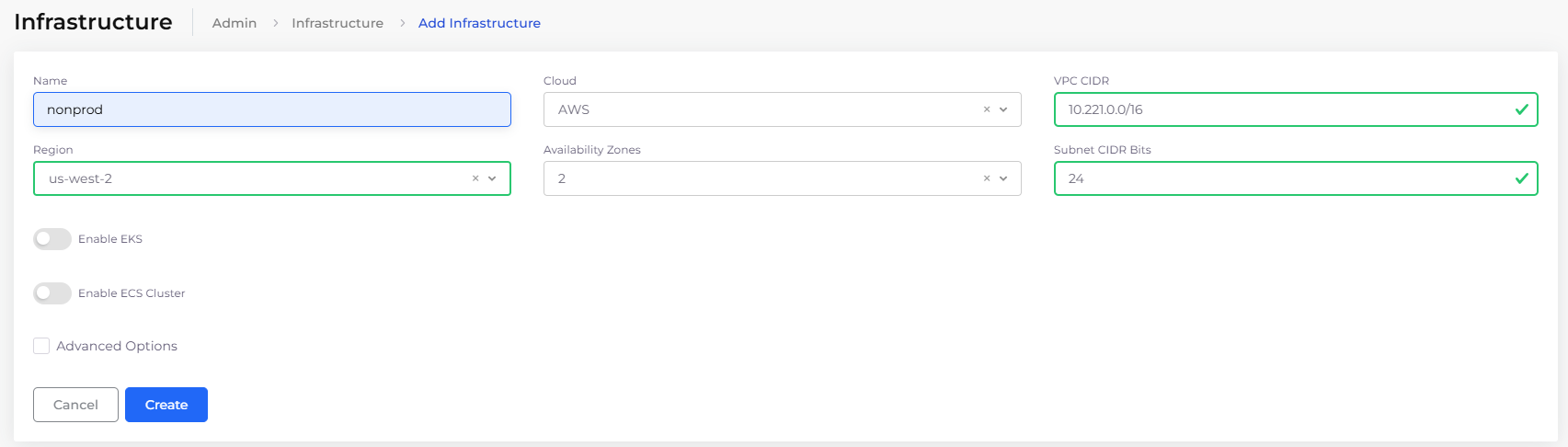The image size is (1568, 447).
Task: Open the Cloud dropdown arrow
Action: [1003, 109]
